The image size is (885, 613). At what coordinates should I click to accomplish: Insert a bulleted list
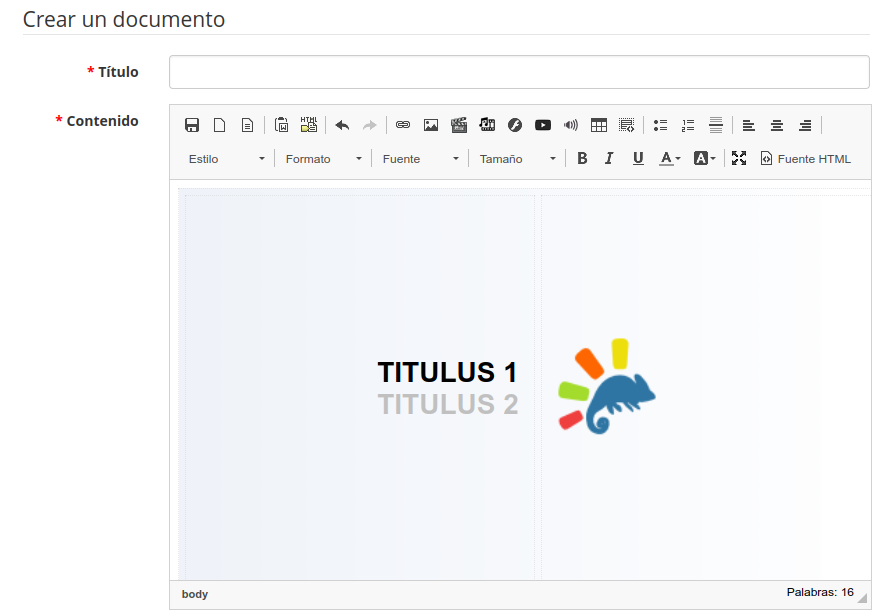(x=660, y=125)
